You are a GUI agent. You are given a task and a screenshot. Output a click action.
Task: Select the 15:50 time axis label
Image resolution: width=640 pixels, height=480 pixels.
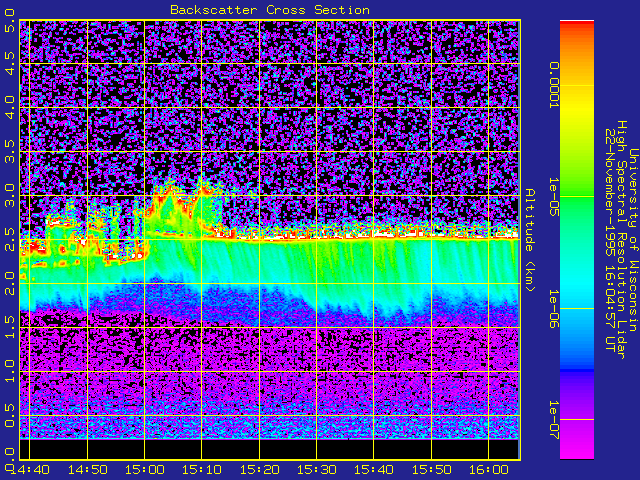[x=431, y=470]
